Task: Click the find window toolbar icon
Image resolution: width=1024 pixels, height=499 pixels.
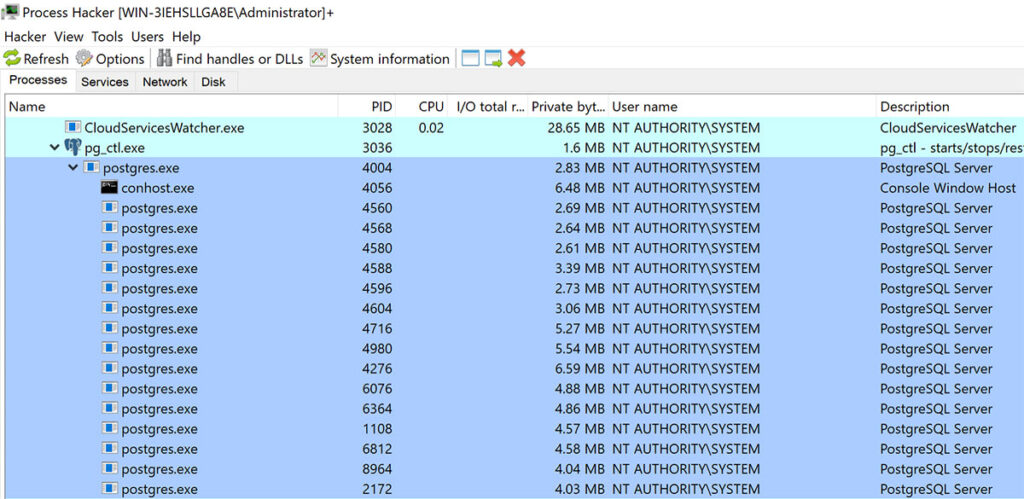Action: [470, 59]
